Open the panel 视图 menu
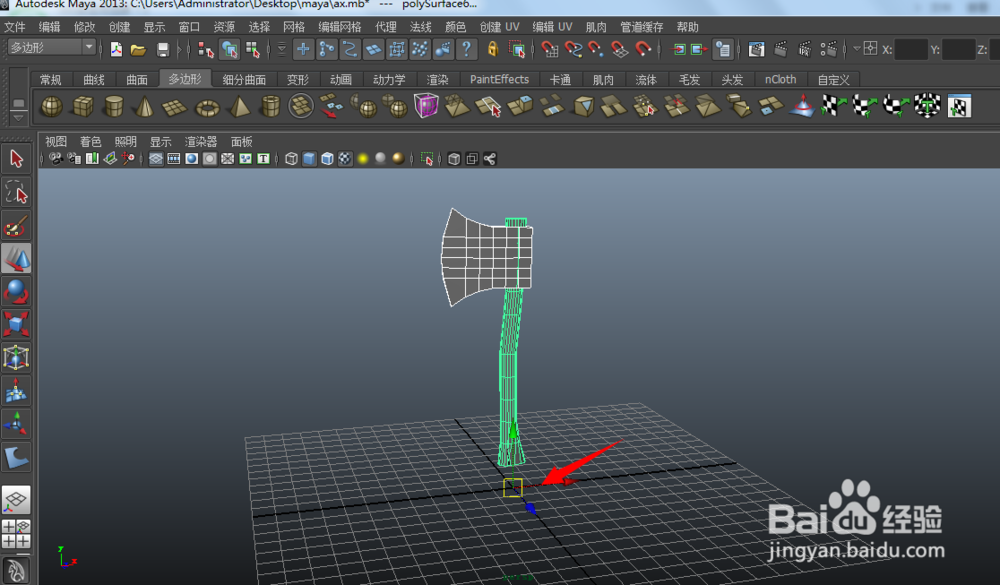The width and height of the screenshot is (1000, 585). (55, 142)
